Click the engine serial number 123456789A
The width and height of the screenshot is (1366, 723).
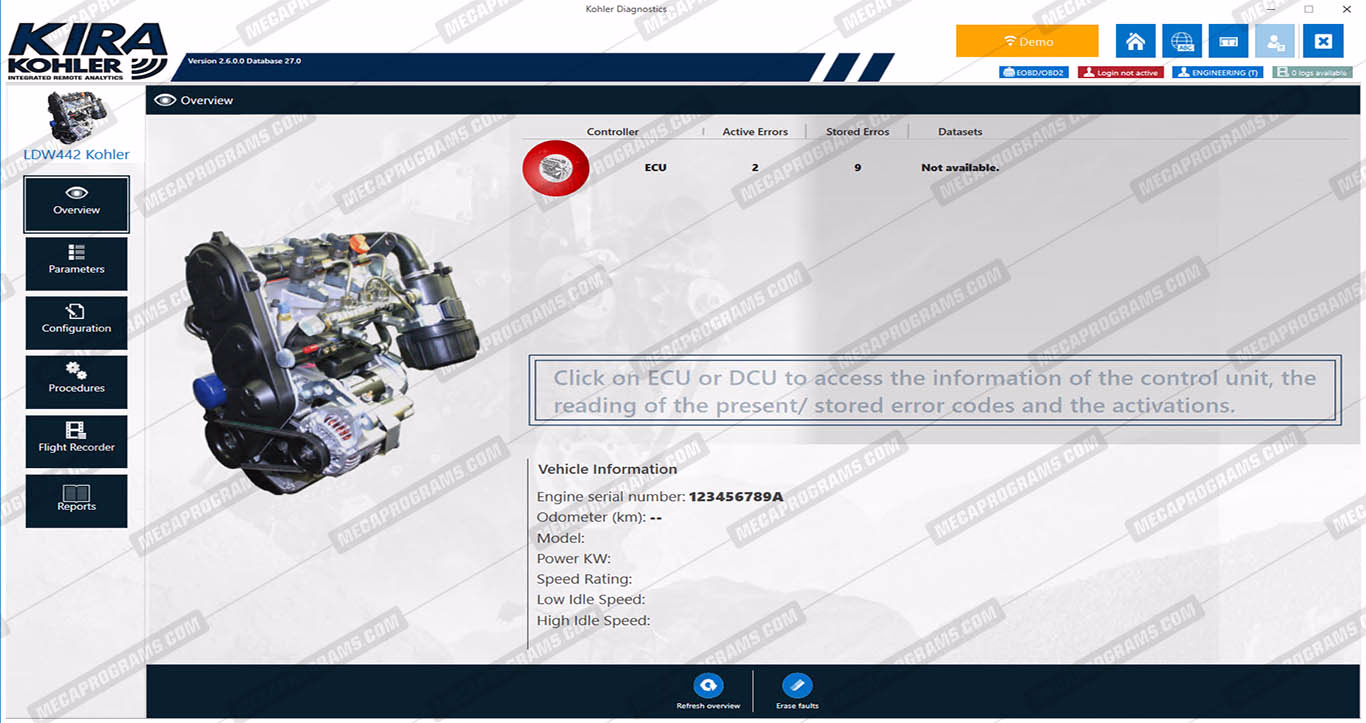[x=736, y=497]
